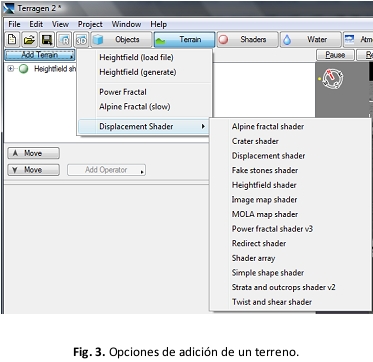Open the Window menu
The width and height of the screenshot is (373, 362).
(x=126, y=24)
